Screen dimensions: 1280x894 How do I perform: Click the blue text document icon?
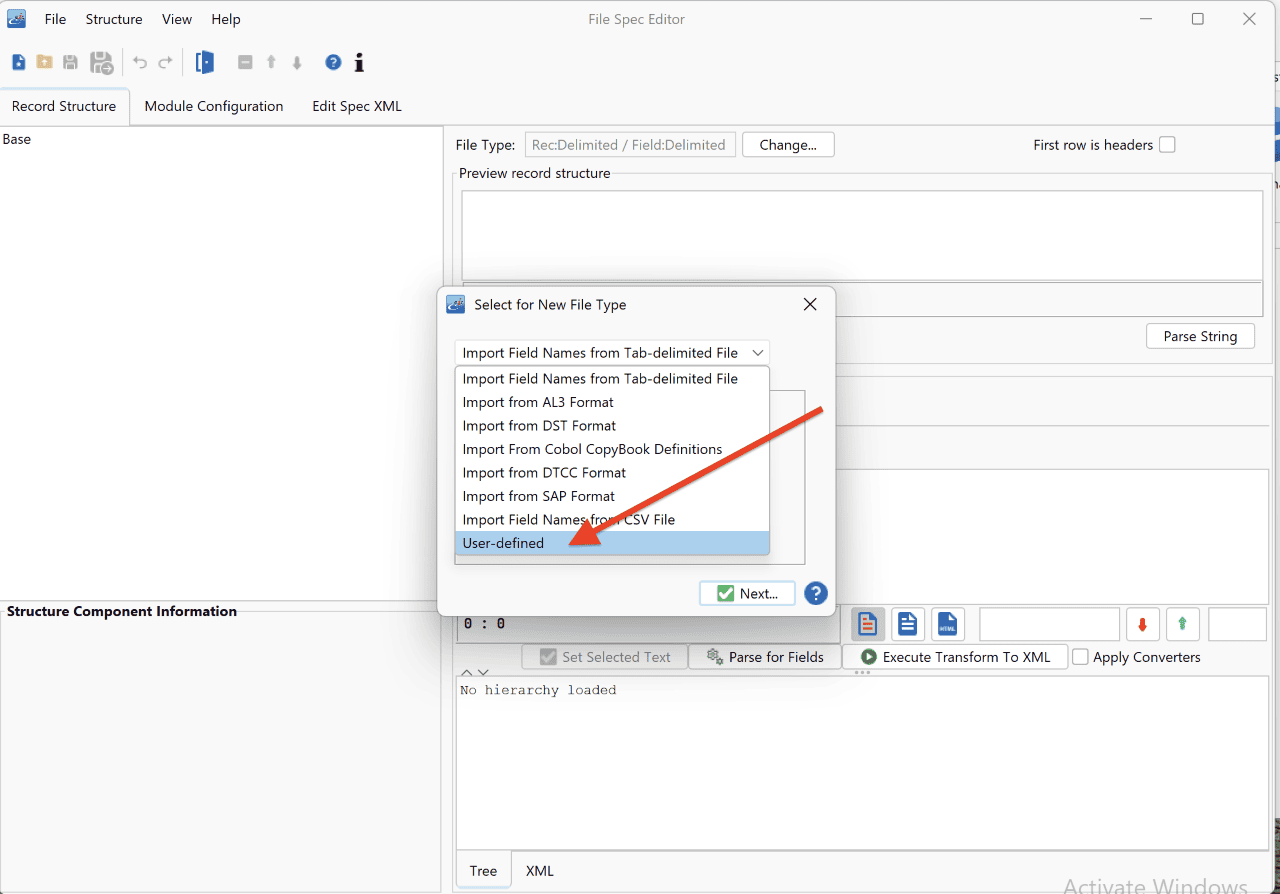(907, 625)
